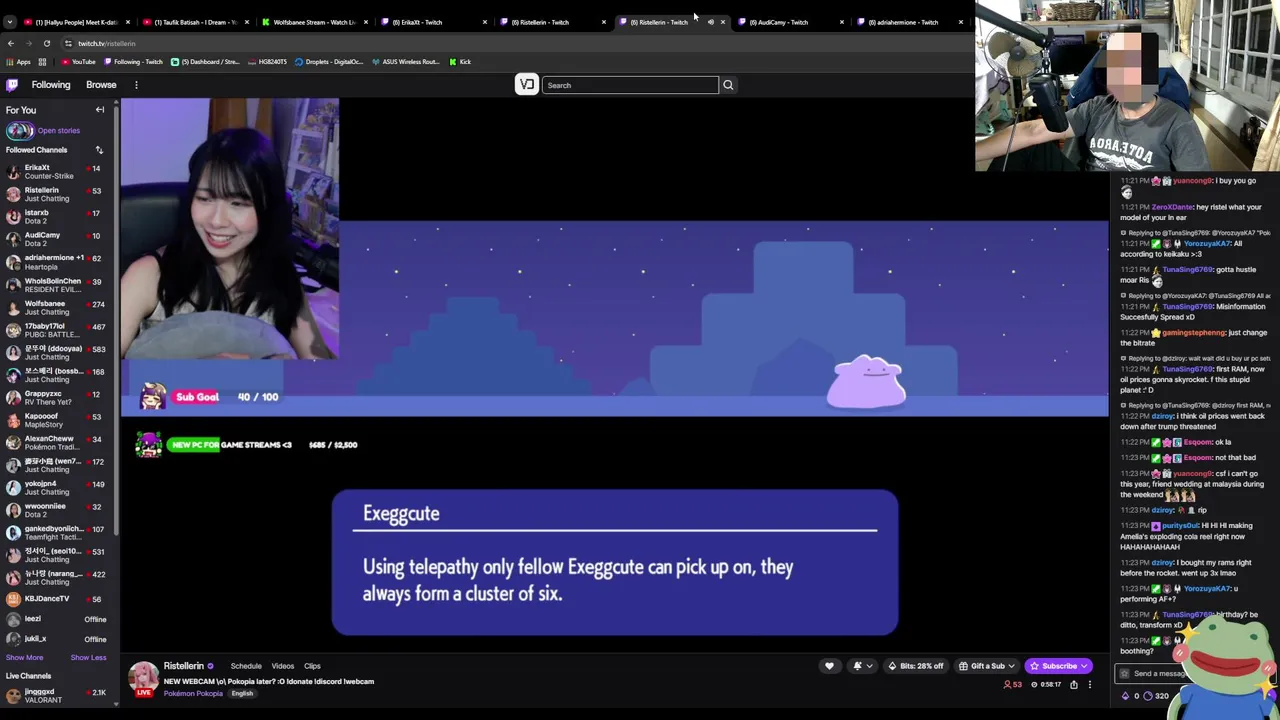Image resolution: width=1280 pixels, height=720 pixels.
Task: Click the share icon under the stream
Action: tap(1074, 685)
